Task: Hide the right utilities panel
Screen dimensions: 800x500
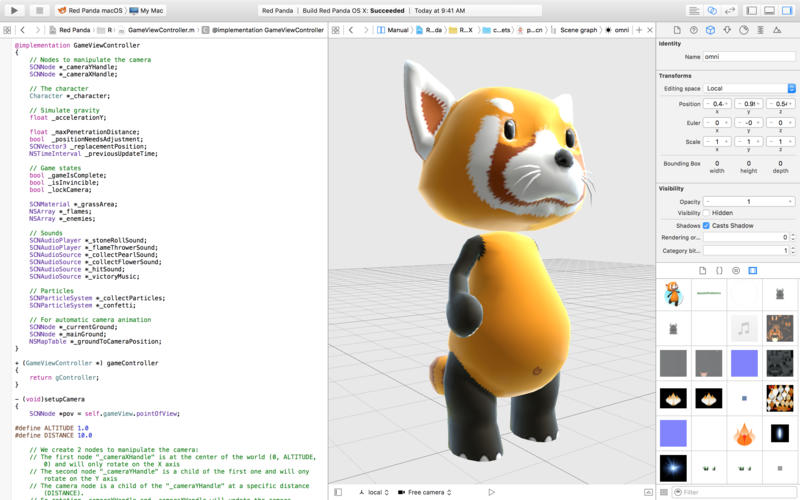Action: pos(788,10)
